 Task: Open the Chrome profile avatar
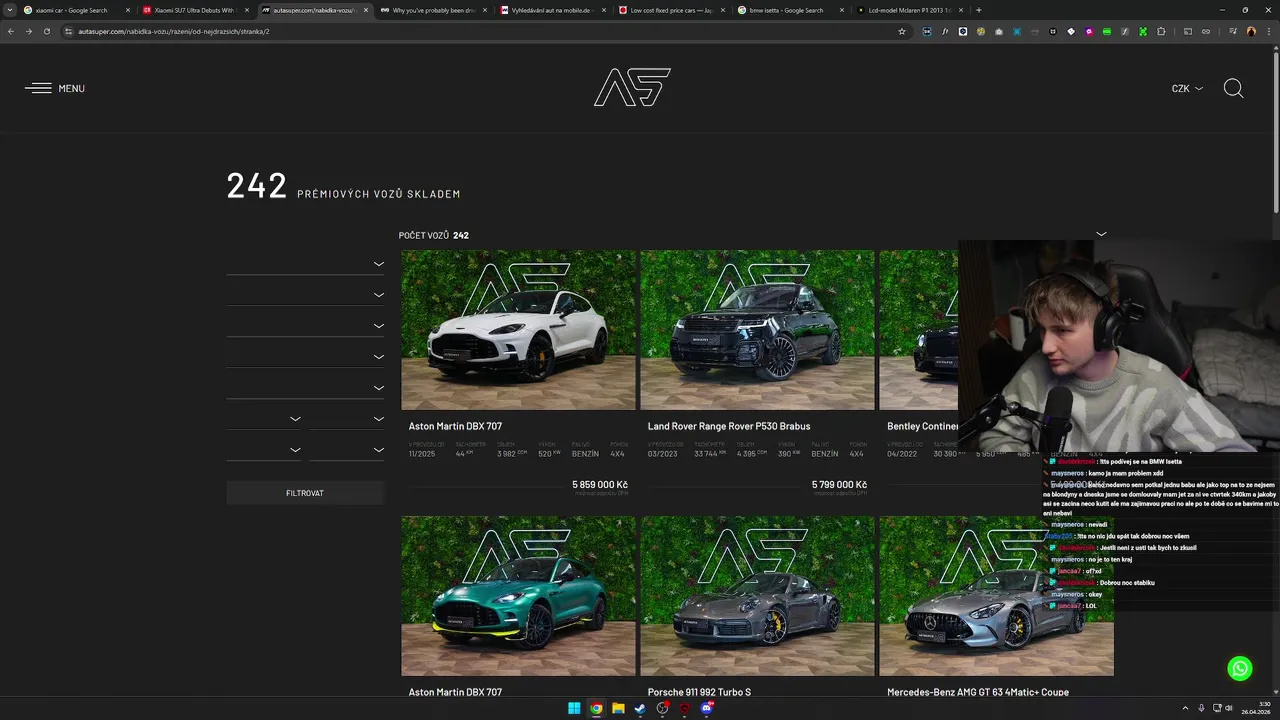[1250, 31]
